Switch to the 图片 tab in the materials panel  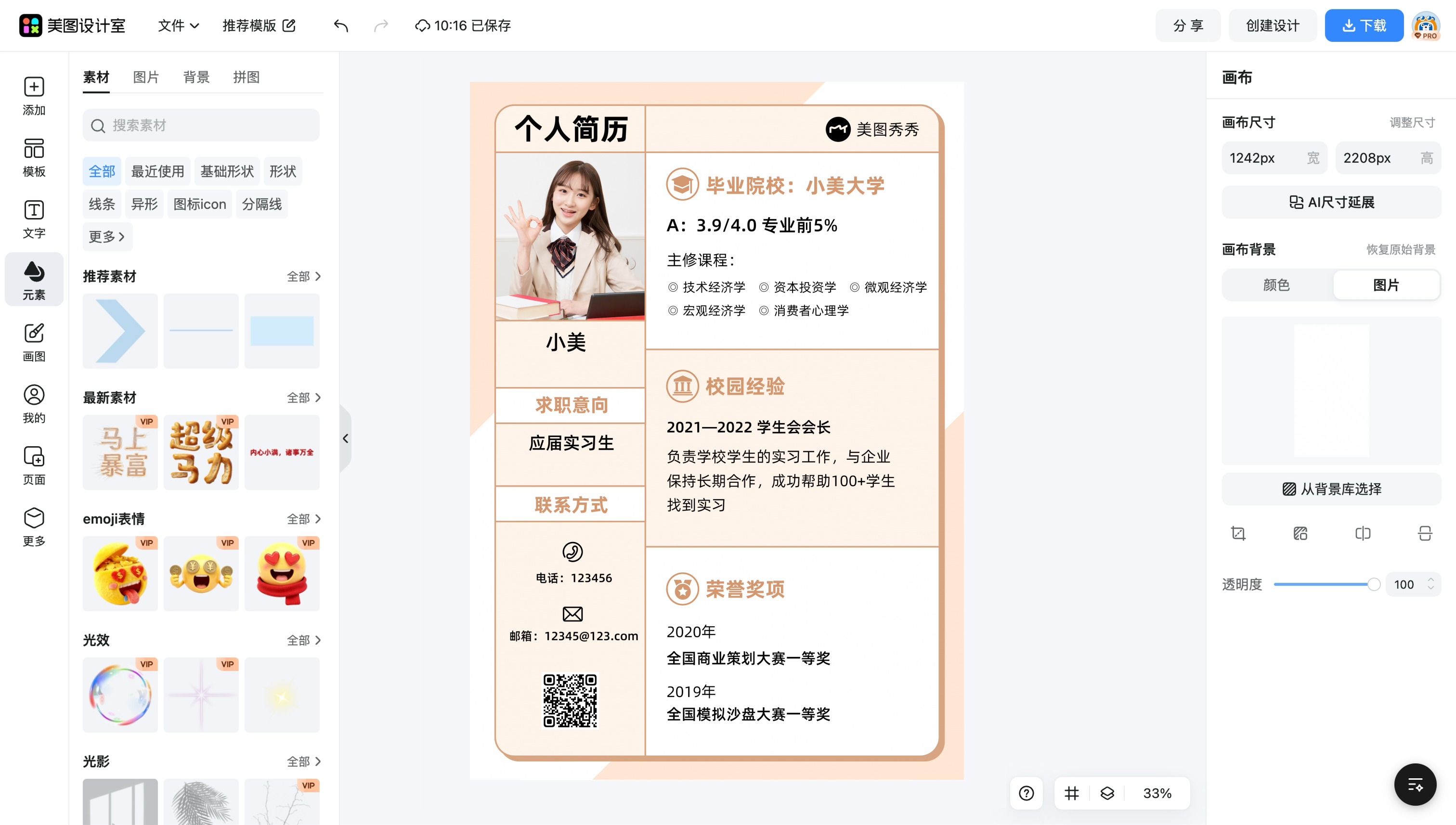[146, 77]
